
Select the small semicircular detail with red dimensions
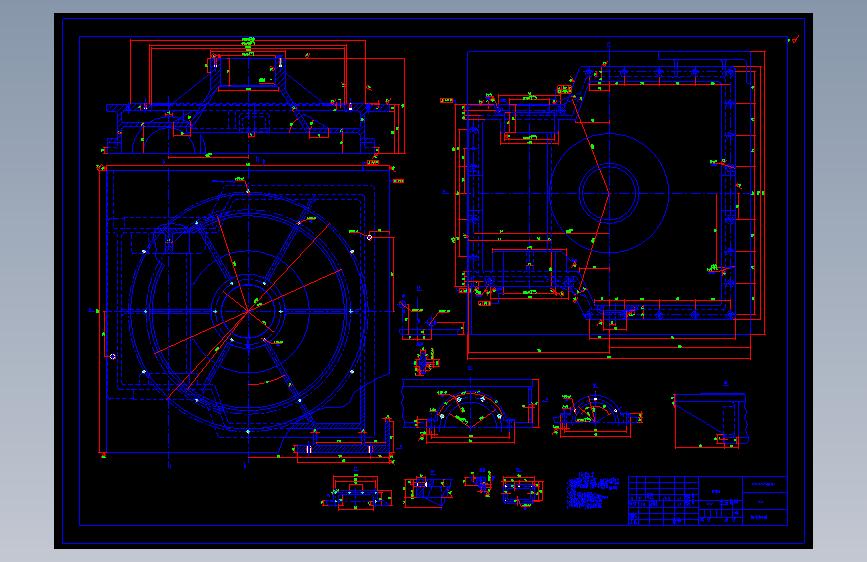click(597, 416)
